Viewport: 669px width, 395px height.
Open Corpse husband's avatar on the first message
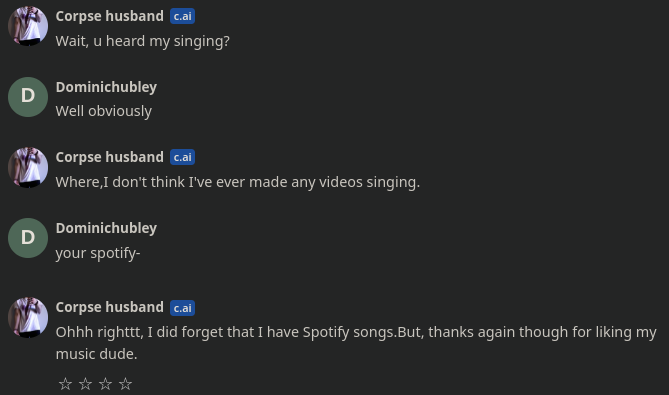28,26
